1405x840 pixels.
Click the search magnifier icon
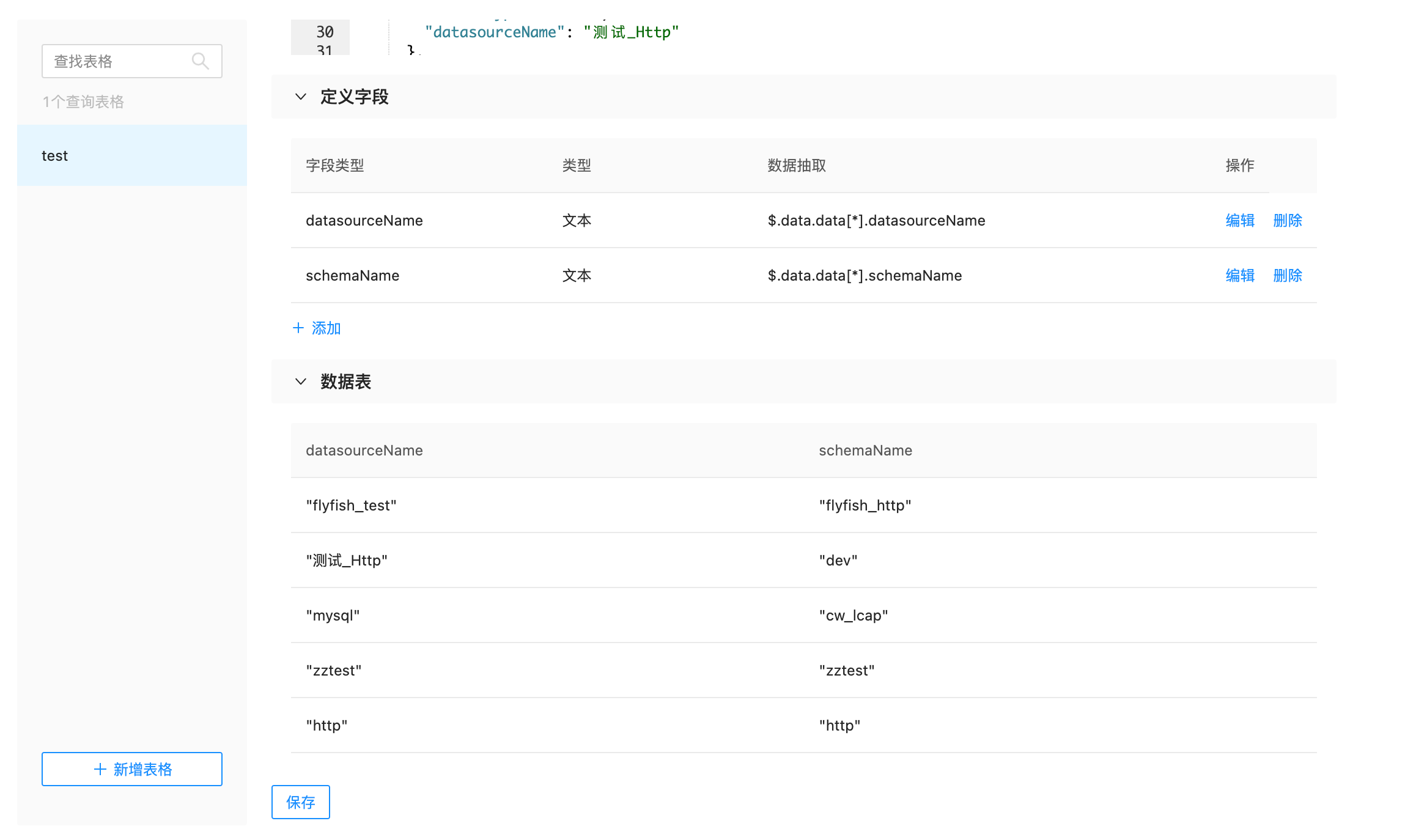(200, 61)
